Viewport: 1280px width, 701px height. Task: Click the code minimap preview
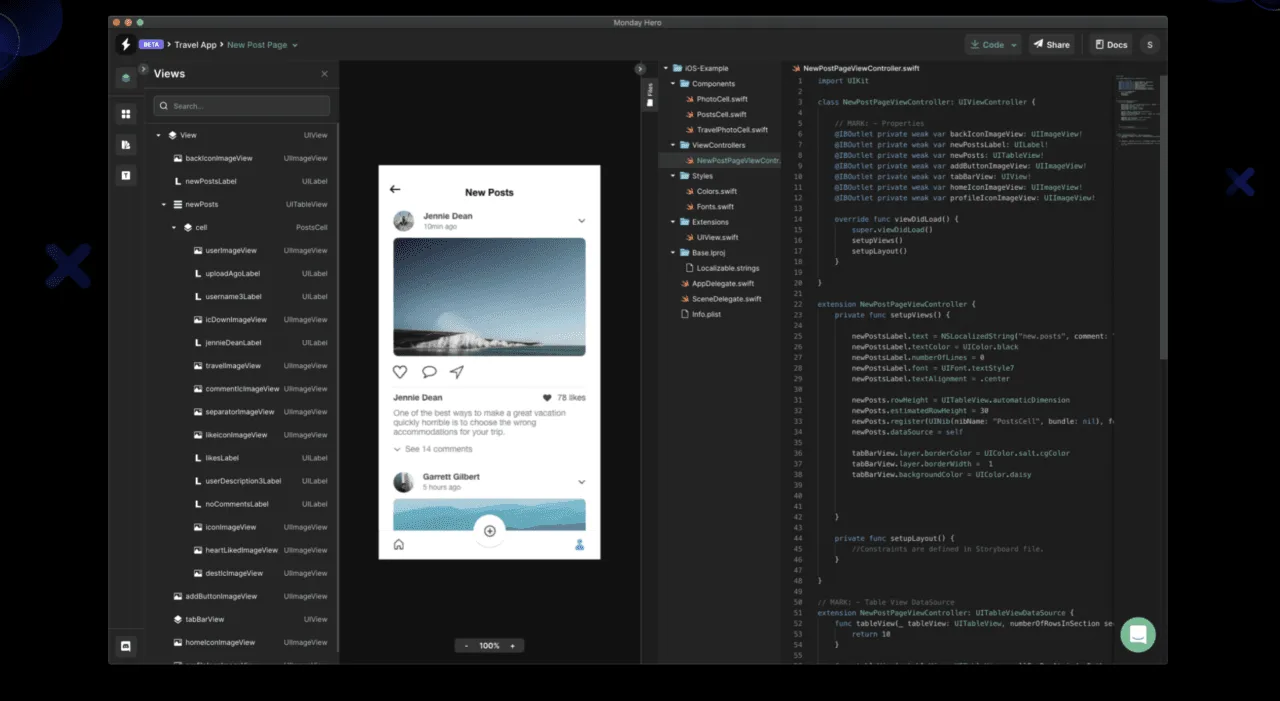pyautogui.click(x=1137, y=110)
